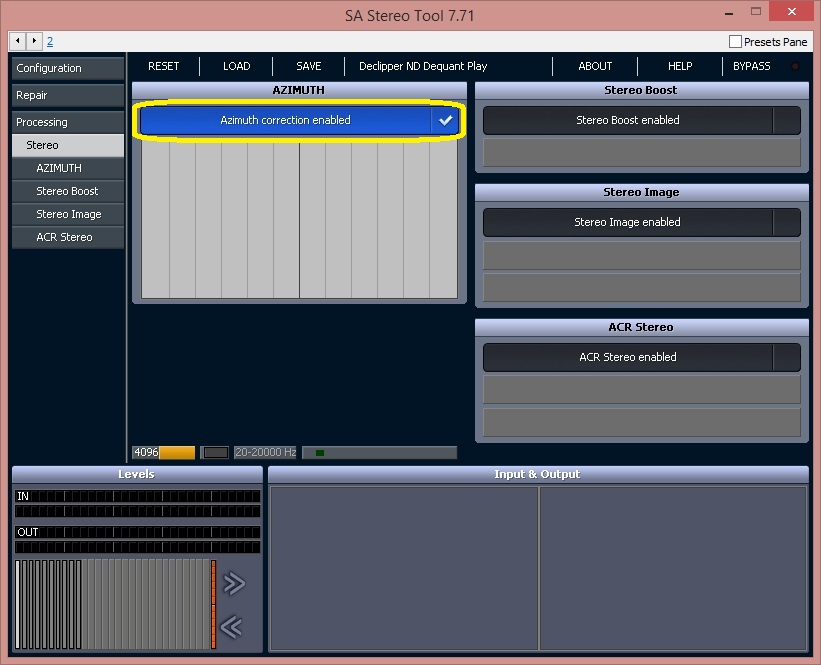Screen dimensions: 821x665
Task: Select ACR Stereo in the sidebar
Action: [68, 237]
